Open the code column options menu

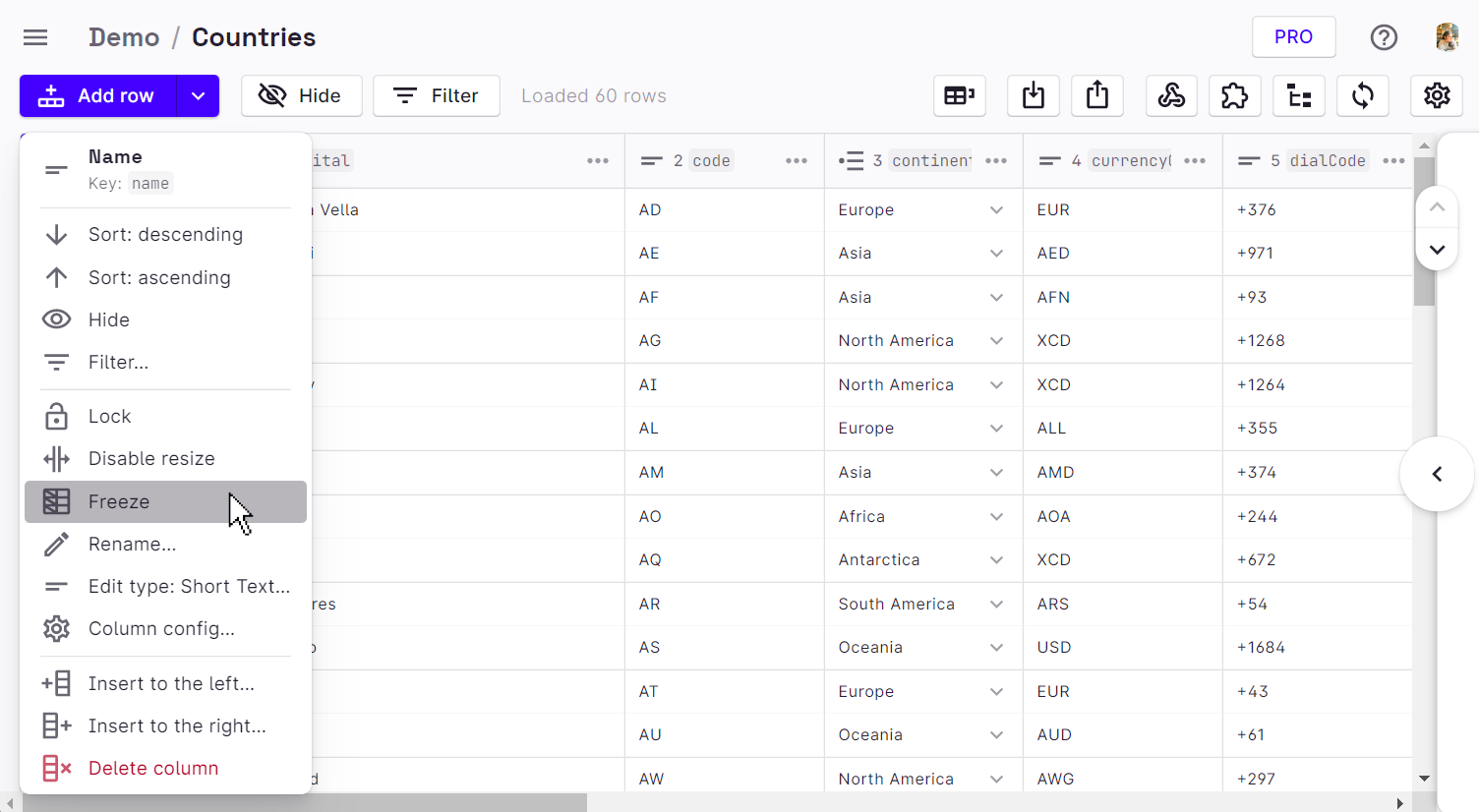click(x=796, y=160)
